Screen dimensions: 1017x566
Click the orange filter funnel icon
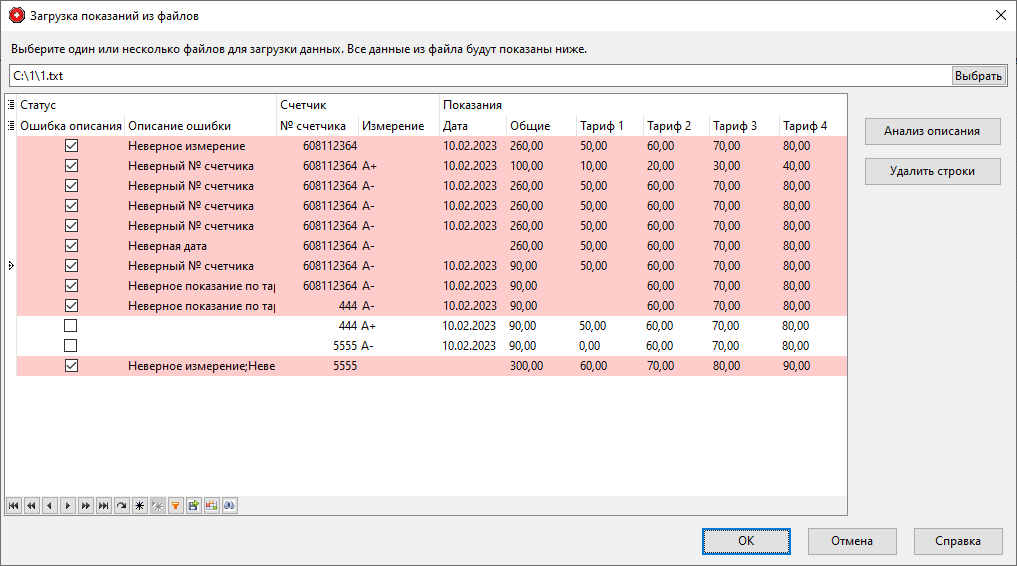coord(175,506)
